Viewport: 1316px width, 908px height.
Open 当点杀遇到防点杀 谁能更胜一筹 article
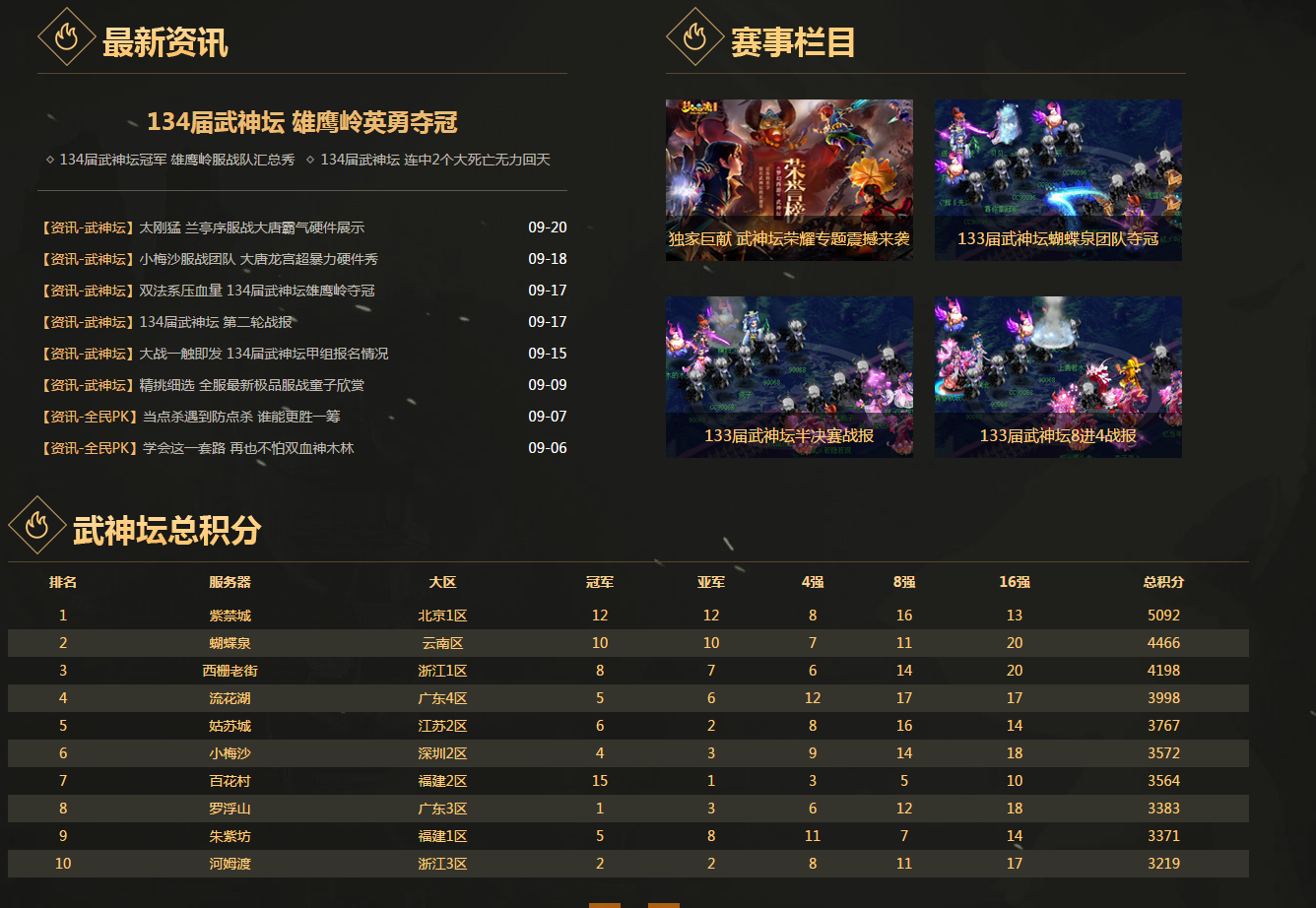click(241, 417)
